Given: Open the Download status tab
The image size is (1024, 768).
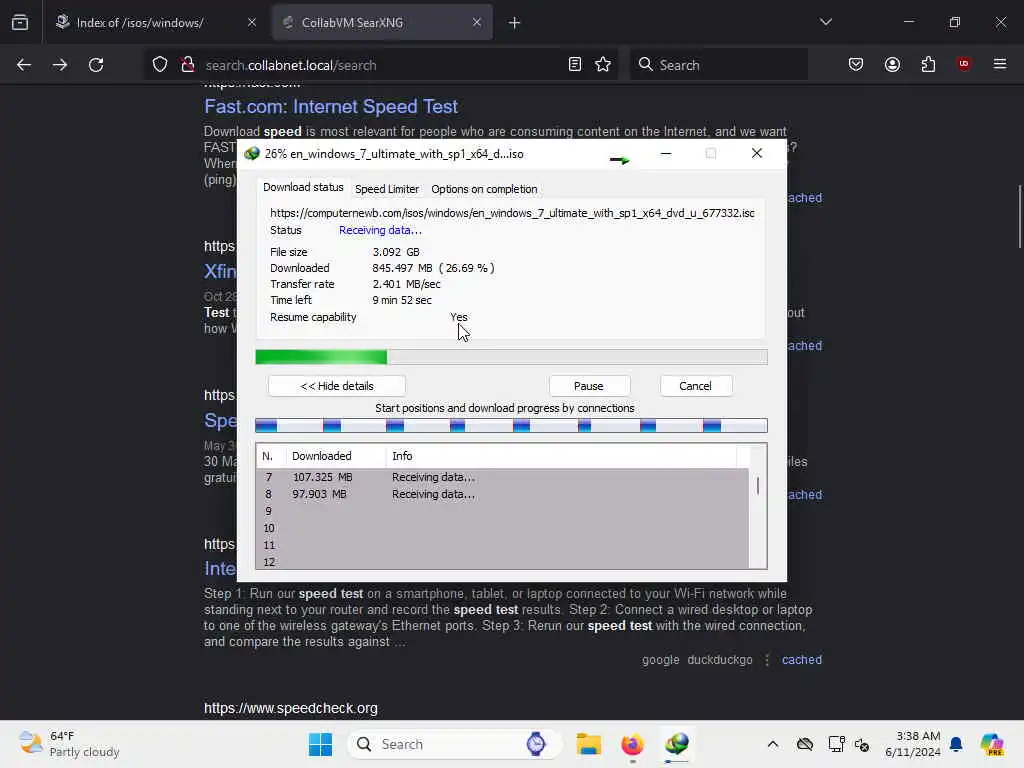Looking at the screenshot, I should click(x=303, y=187).
